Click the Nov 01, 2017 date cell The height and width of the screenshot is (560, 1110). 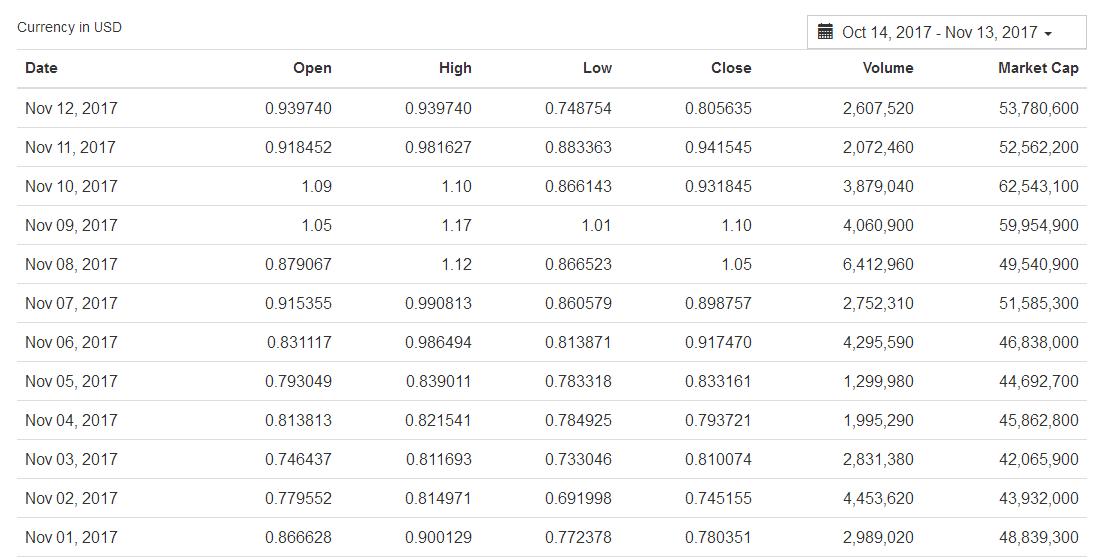click(71, 537)
